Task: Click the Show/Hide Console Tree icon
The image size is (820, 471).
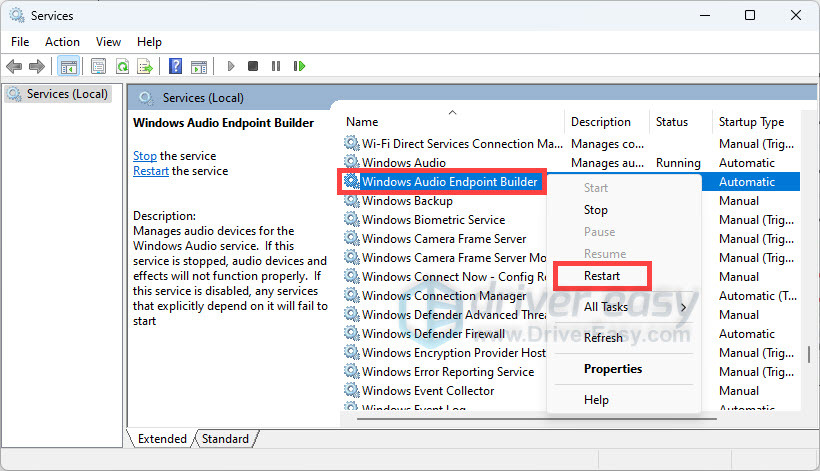Action: [x=68, y=66]
